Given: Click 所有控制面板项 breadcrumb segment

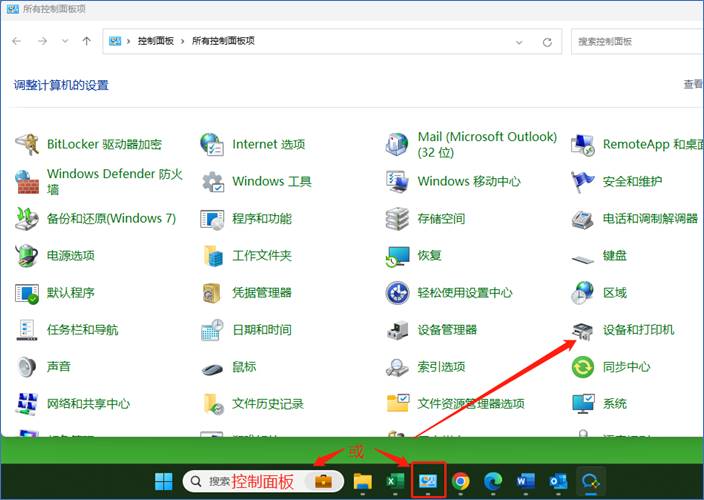Looking at the screenshot, I should tap(223, 41).
